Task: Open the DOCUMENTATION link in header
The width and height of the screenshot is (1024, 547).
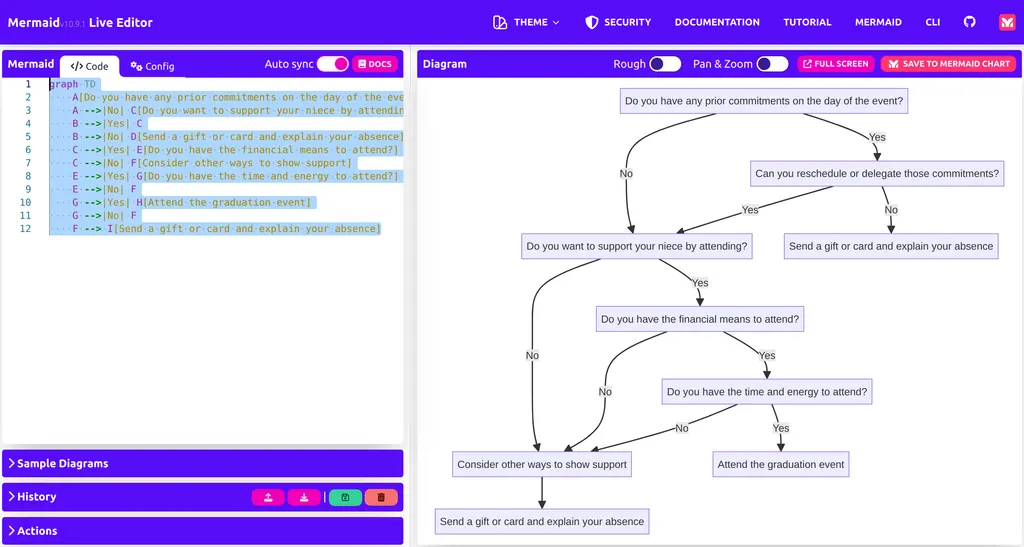Action: click(717, 22)
